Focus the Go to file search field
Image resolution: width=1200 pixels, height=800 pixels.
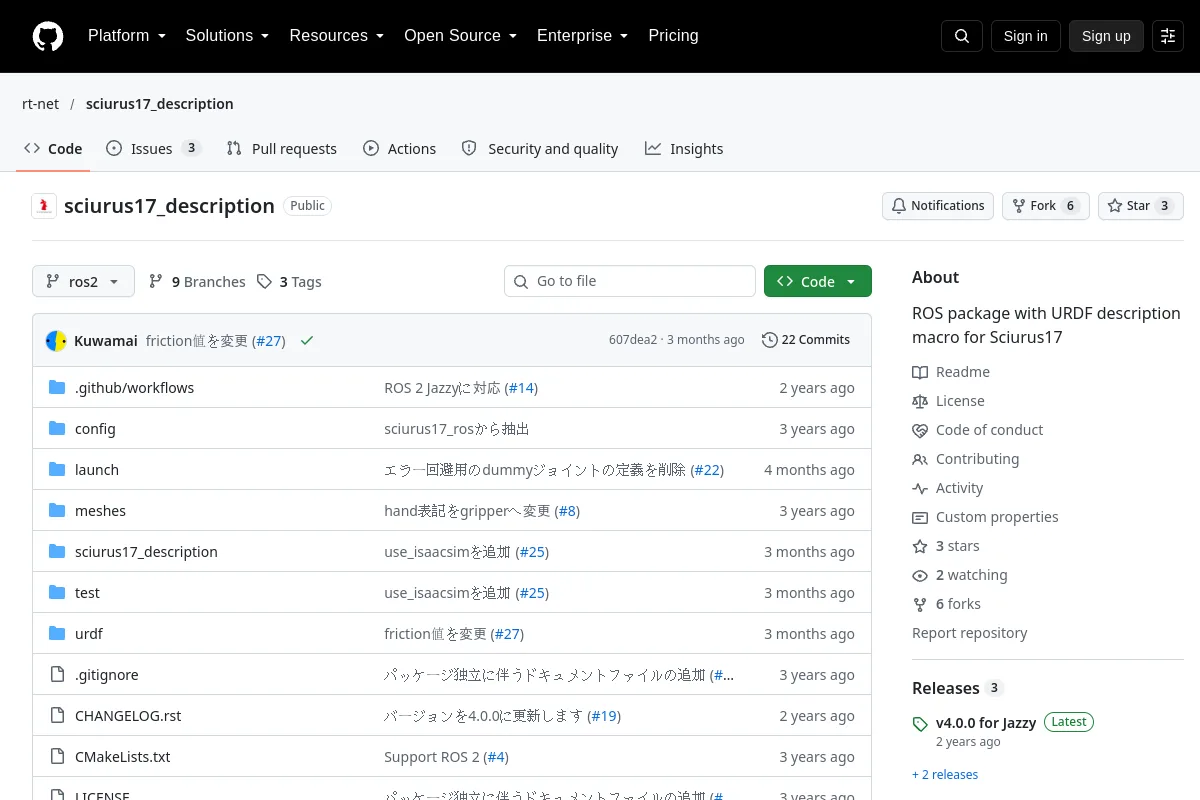pos(630,281)
